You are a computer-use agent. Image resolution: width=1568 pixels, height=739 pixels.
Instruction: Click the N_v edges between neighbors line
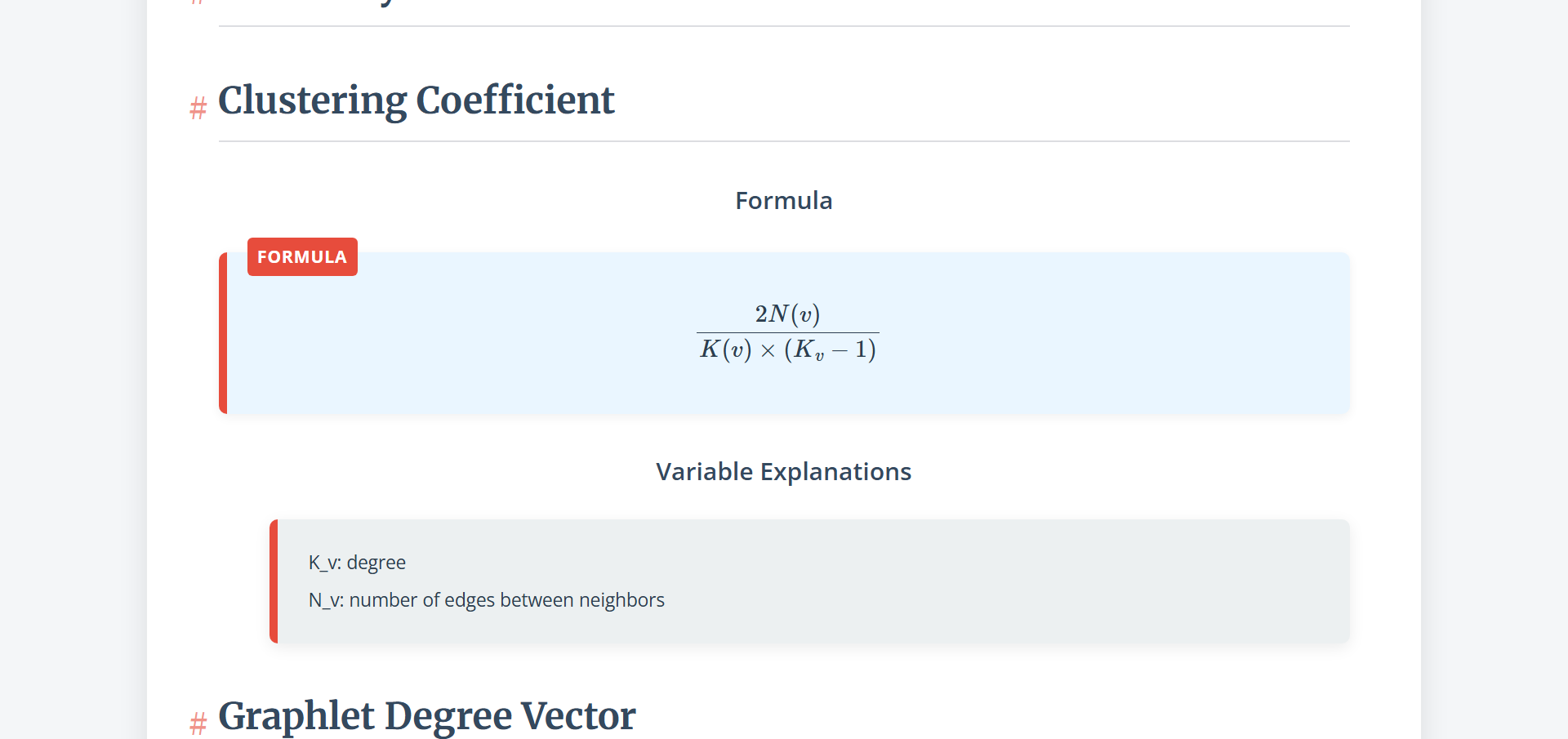tap(486, 600)
